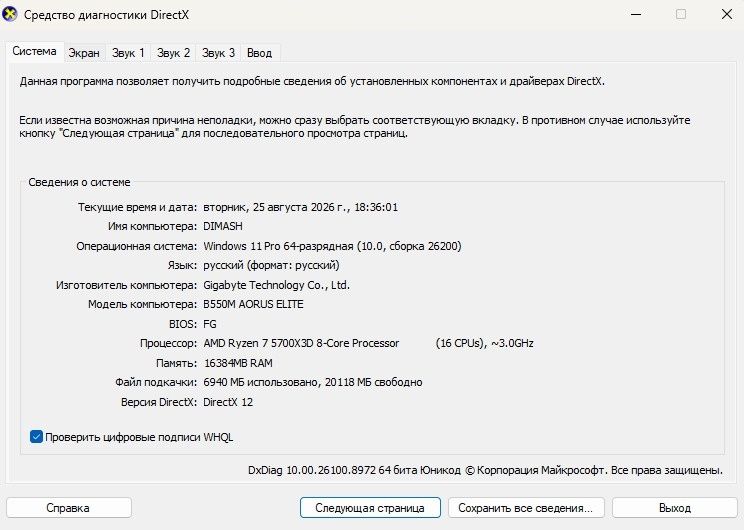Click the Справка button
This screenshot has width=744, height=530.
[68, 508]
